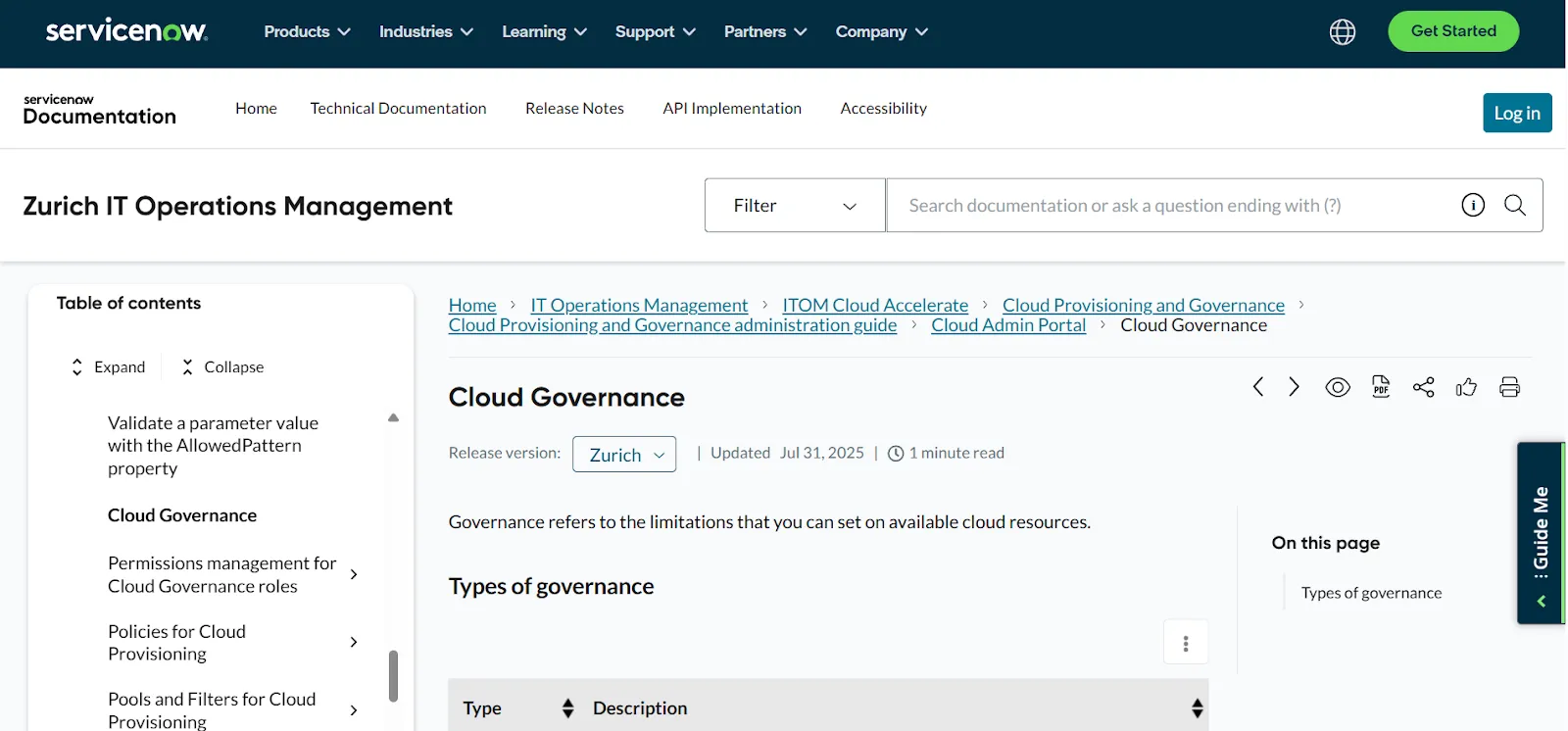The image size is (1568, 731).
Task: Open the Guide Me side panel
Action: coord(1541,533)
